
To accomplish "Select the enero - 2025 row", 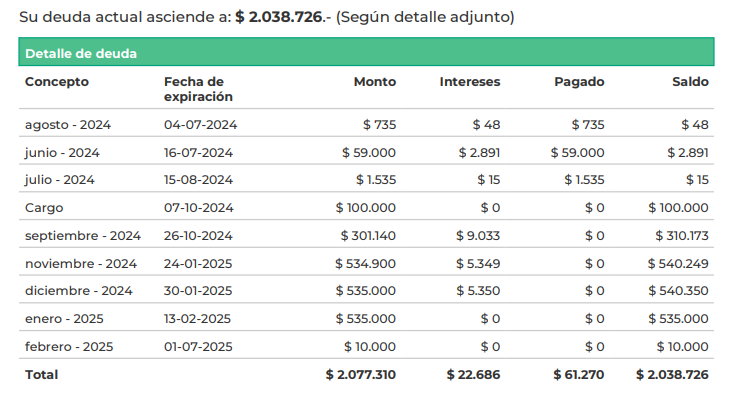I will click(x=366, y=317).
